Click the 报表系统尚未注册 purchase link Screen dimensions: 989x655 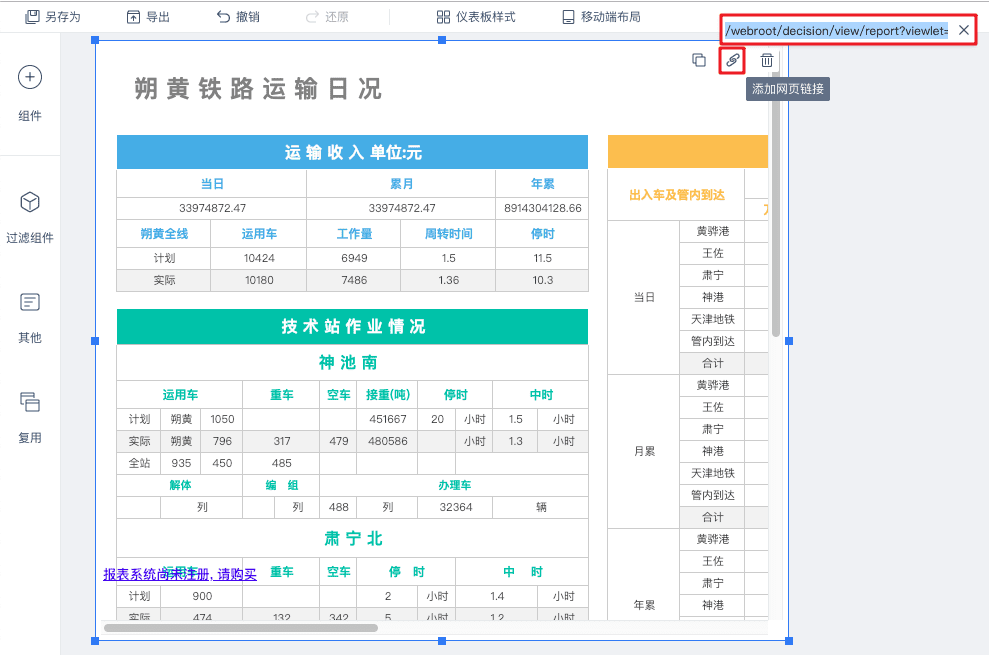tap(180, 574)
